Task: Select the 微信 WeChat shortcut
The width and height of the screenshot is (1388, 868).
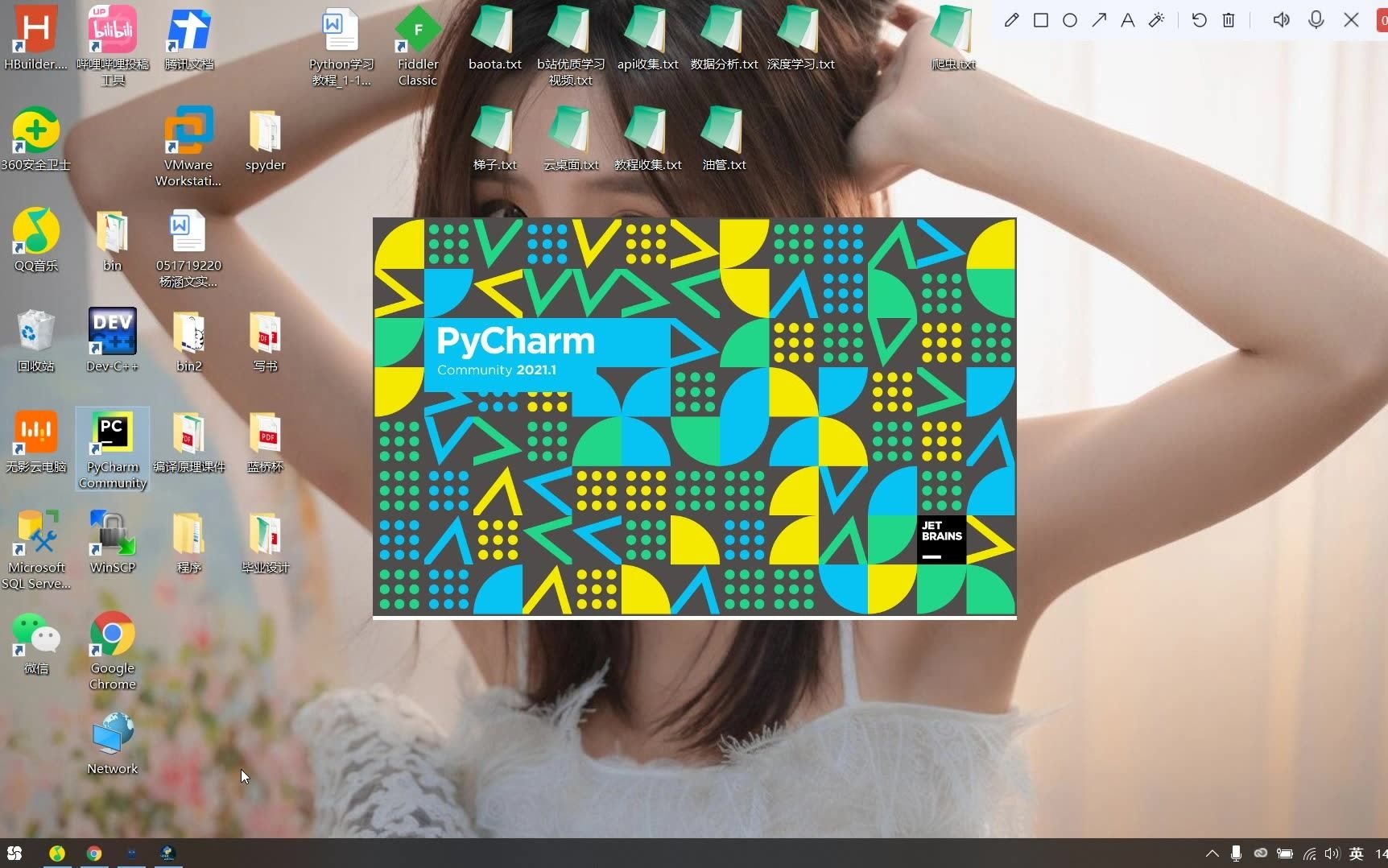Action: [35, 643]
